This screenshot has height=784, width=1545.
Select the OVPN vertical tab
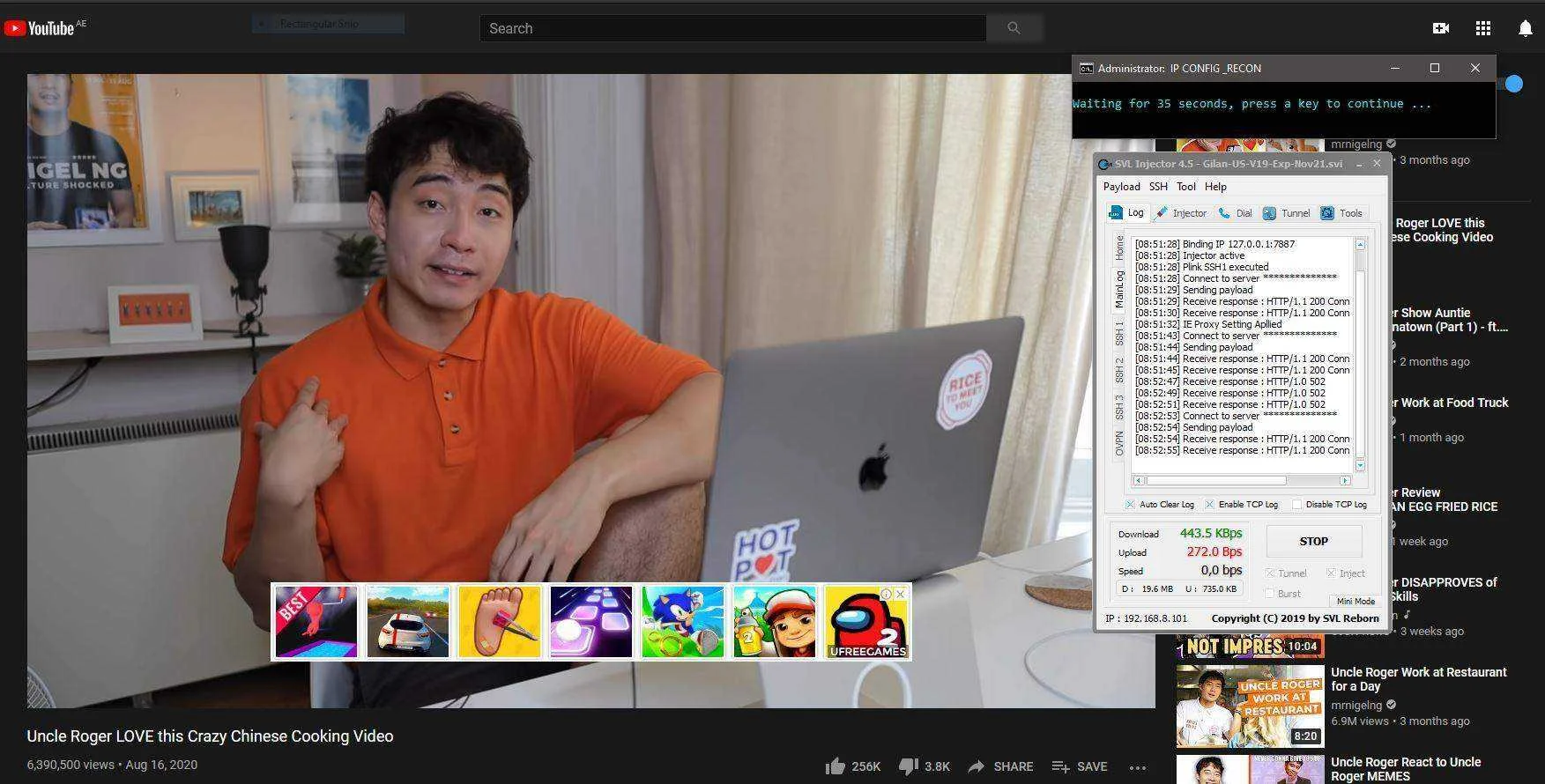pyautogui.click(x=1119, y=443)
